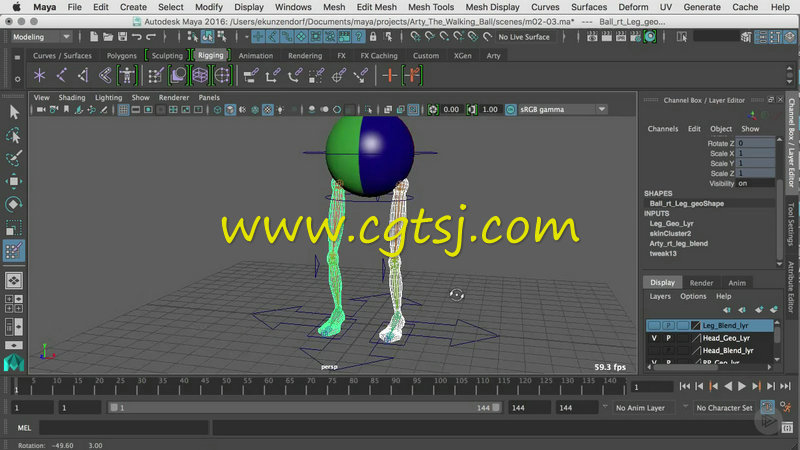Viewport: 800px width, 450px height.
Task: Open the Channels menu in Channel Box
Action: [x=663, y=129]
